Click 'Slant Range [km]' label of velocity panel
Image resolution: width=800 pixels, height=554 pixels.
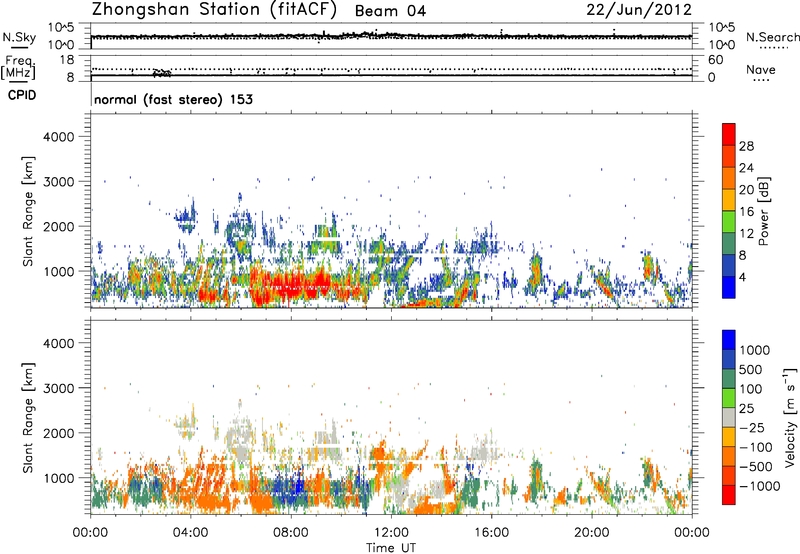pos(28,418)
